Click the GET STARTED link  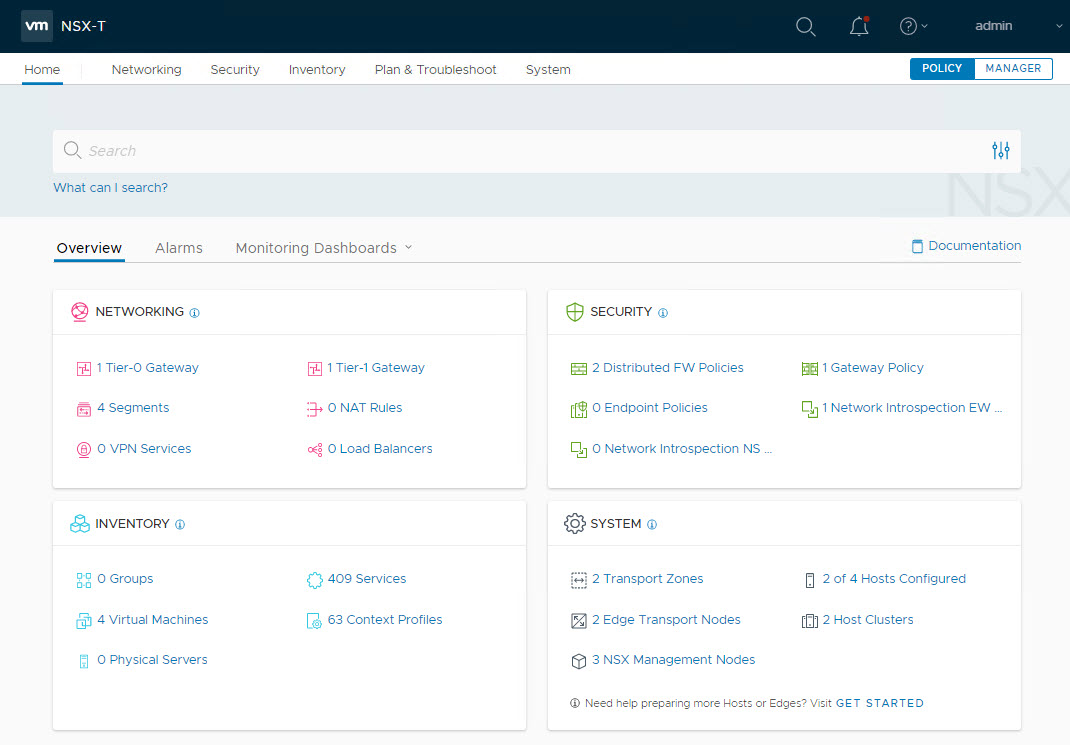[x=880, y=703]
